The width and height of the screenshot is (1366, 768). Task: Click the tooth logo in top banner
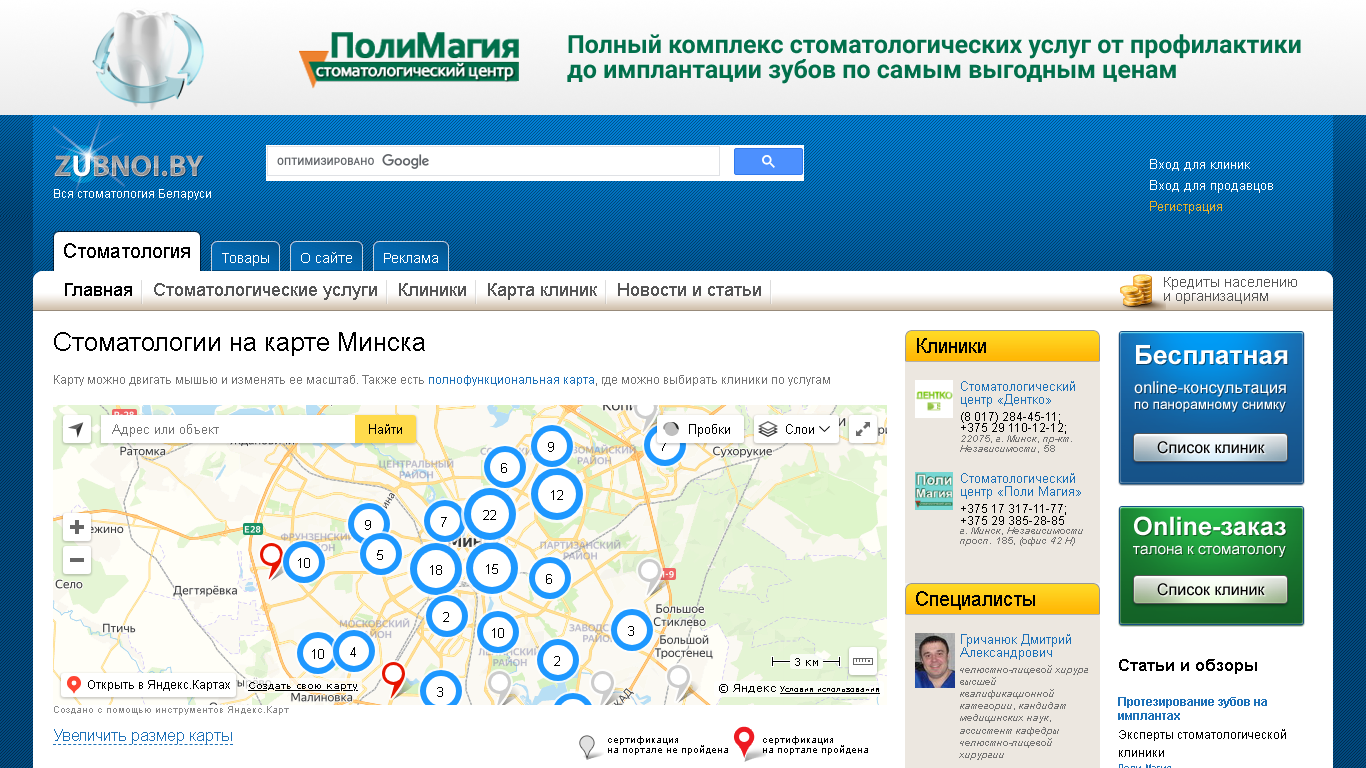pyautogui.click(x=148, y=58)
